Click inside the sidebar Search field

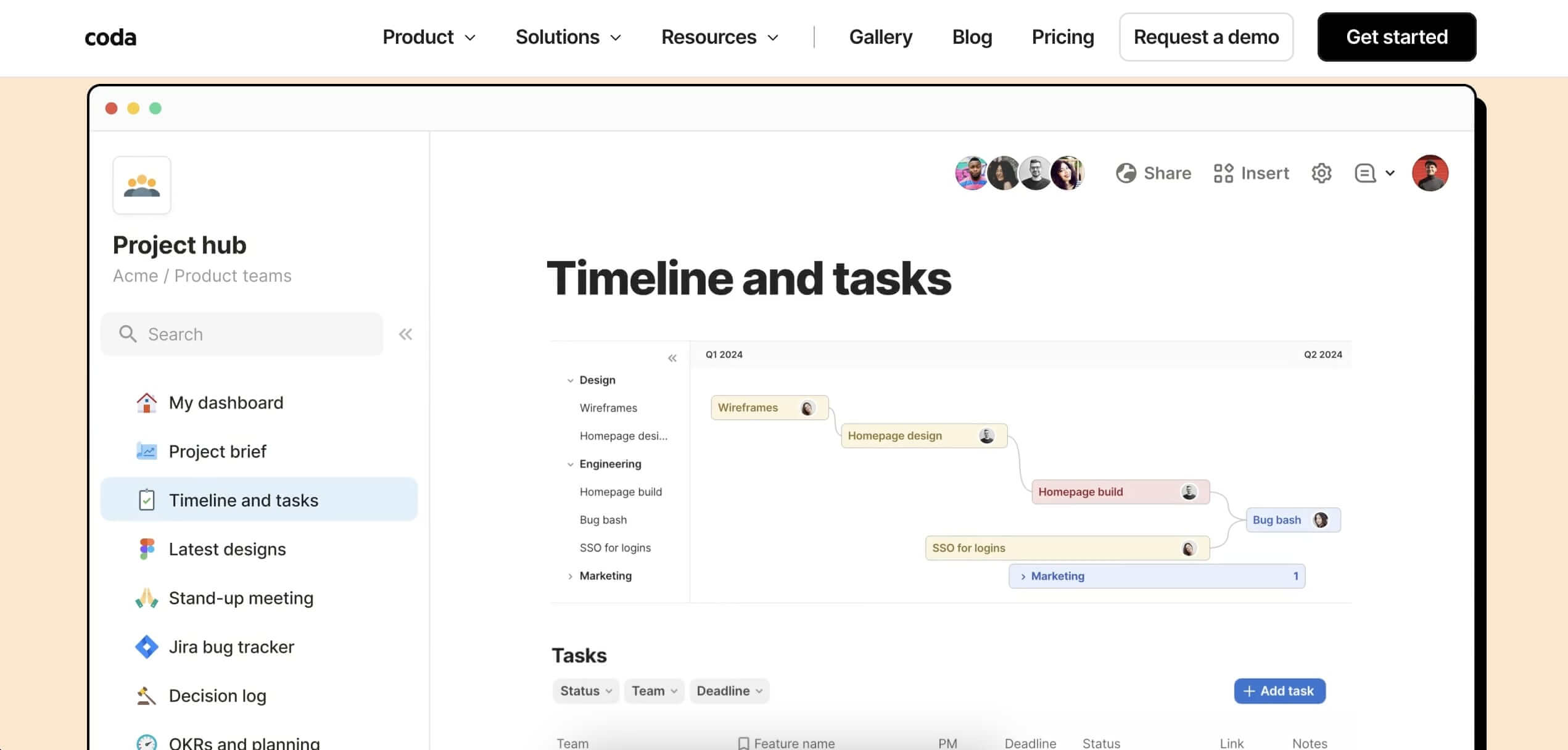pyautogui.click(x=241, y=334)
